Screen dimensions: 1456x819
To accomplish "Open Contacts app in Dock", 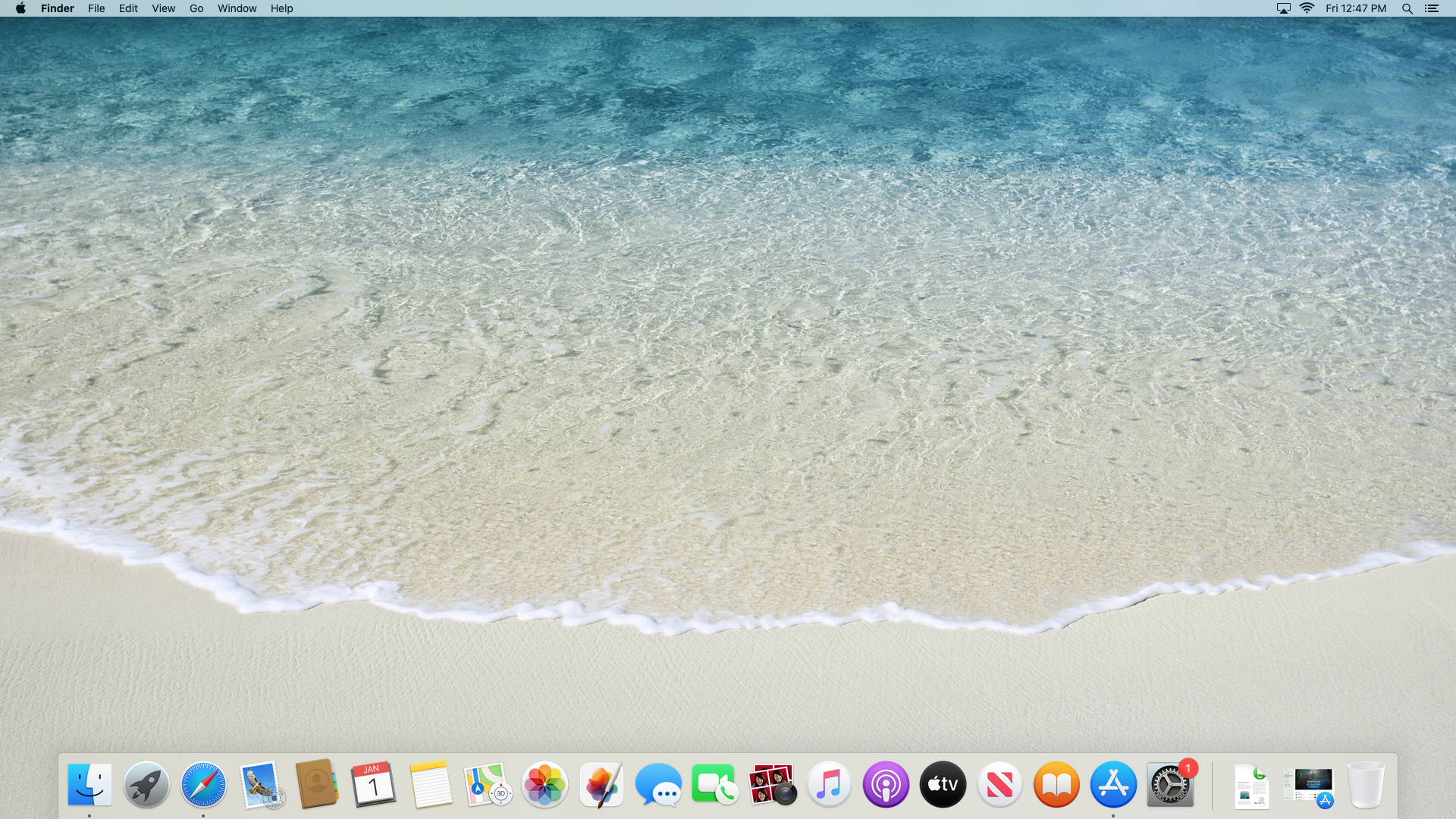I will pyautogui.click(x=317, y=784).
